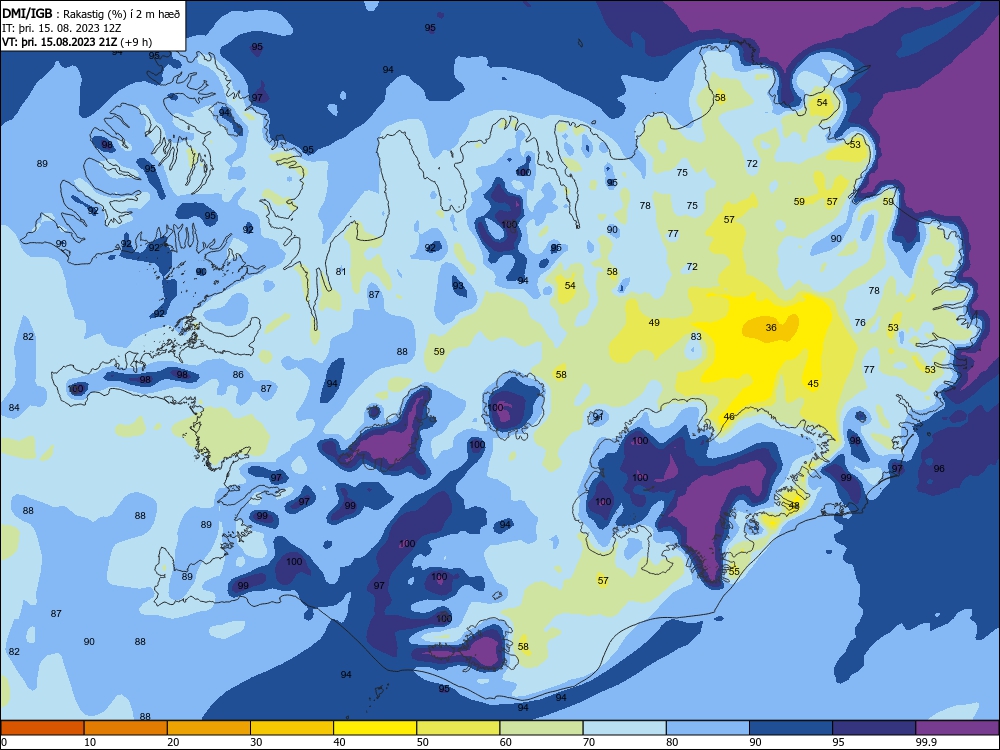Screen dimensions: 1000x750
Task: Click the map value 86
Action: (x=238, y=375)
